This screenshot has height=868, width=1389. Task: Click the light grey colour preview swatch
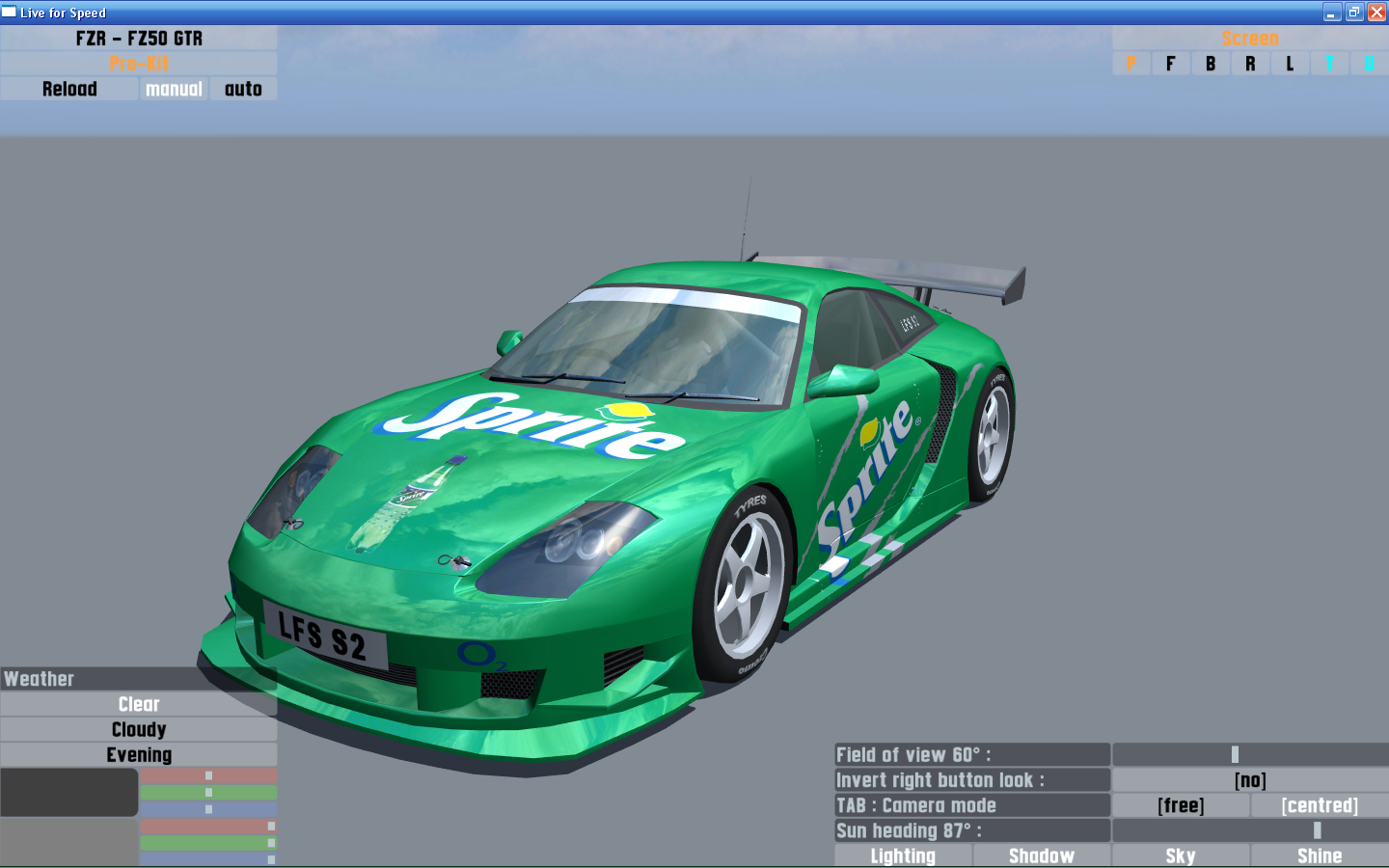69,842
